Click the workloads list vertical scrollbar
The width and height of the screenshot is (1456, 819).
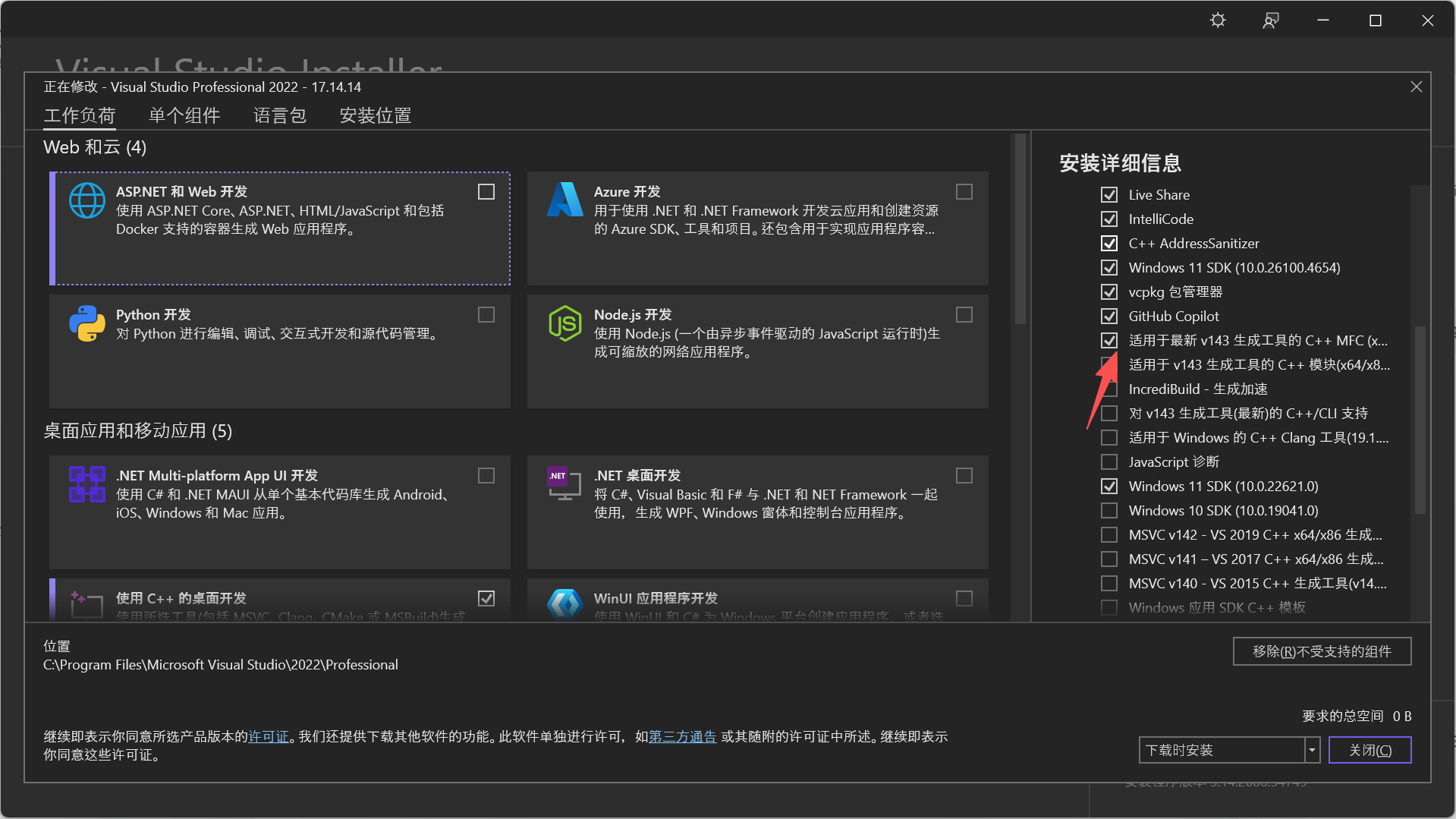[1020, 228]
